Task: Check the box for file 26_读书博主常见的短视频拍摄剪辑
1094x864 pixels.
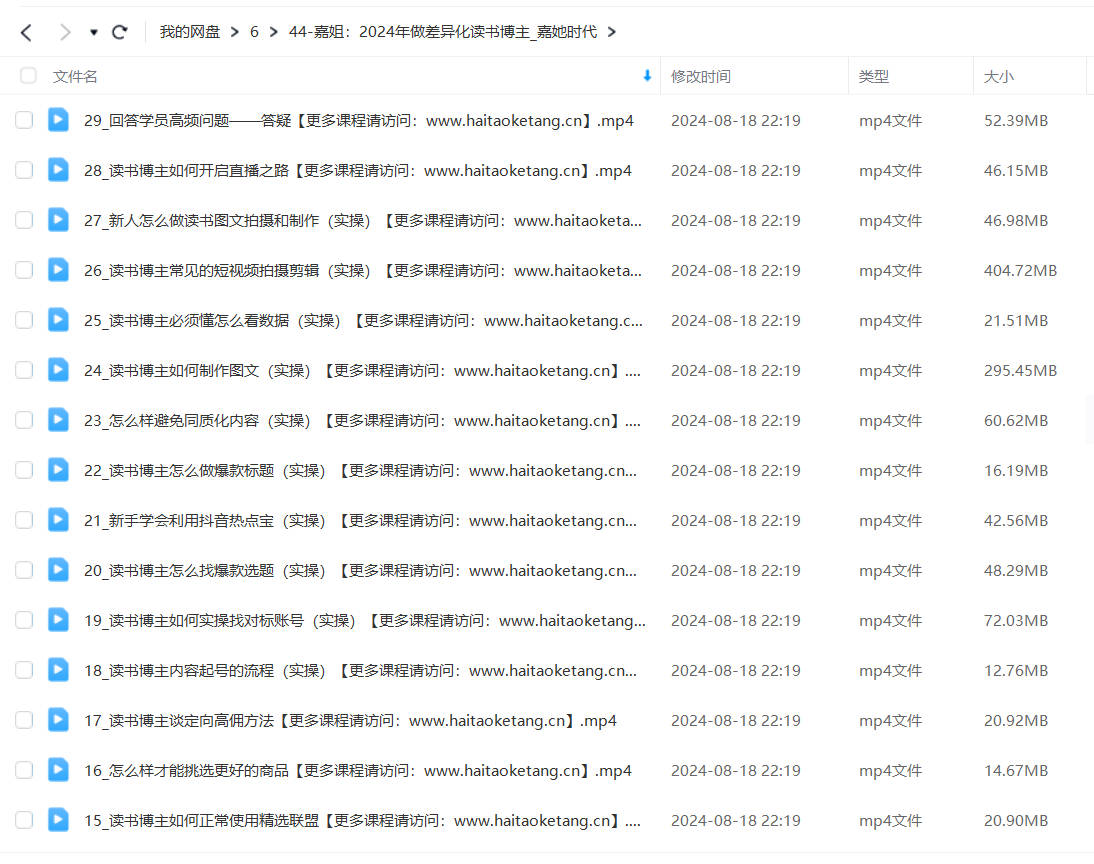Action: [24, 270]
